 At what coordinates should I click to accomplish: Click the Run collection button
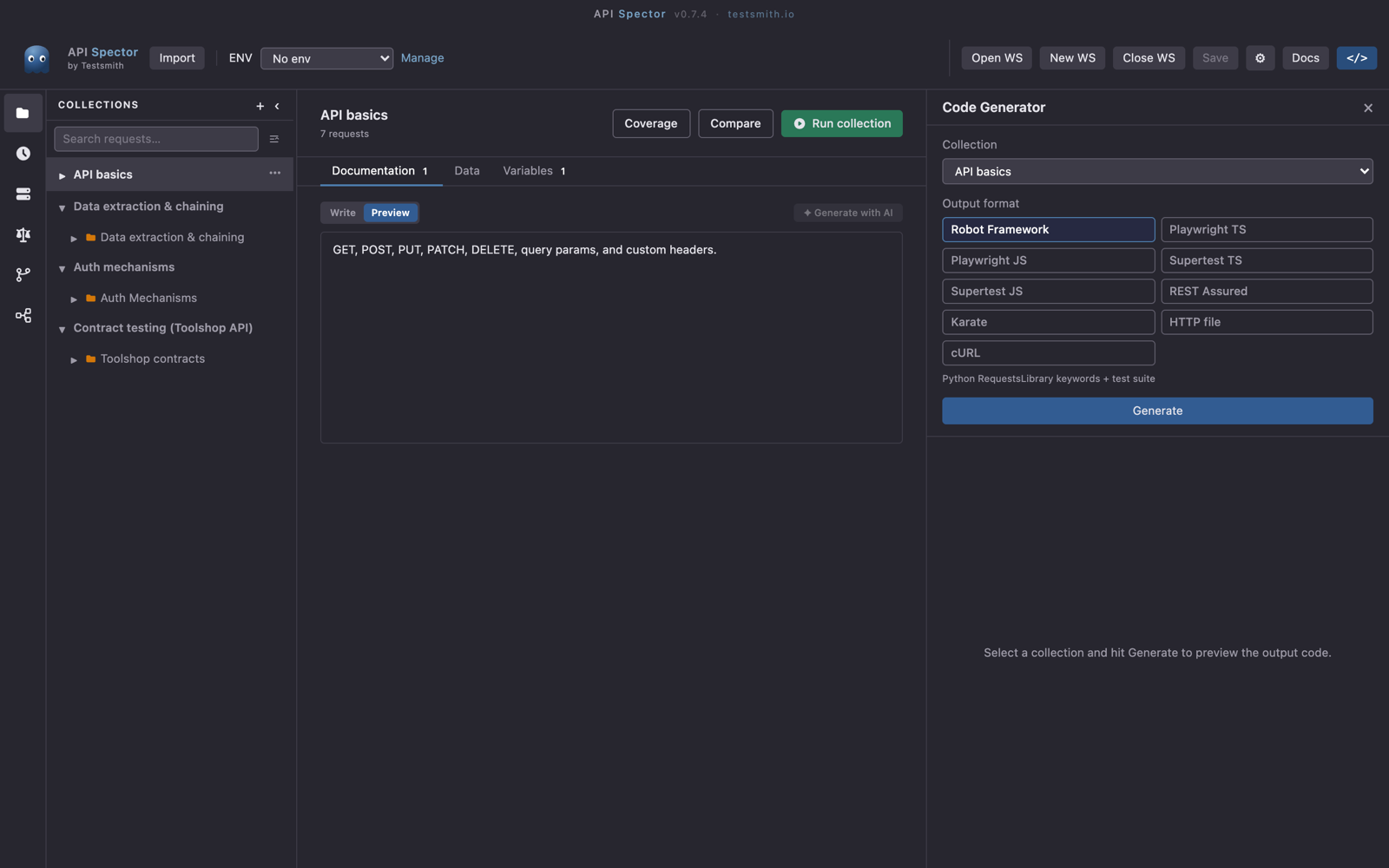coord(841,123)
